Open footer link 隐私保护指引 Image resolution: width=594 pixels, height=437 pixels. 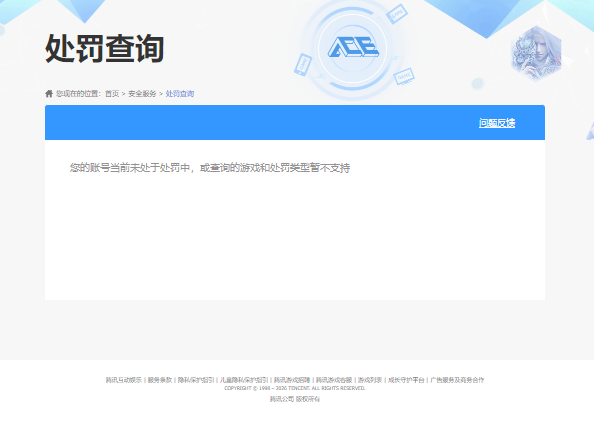[196, 380]
